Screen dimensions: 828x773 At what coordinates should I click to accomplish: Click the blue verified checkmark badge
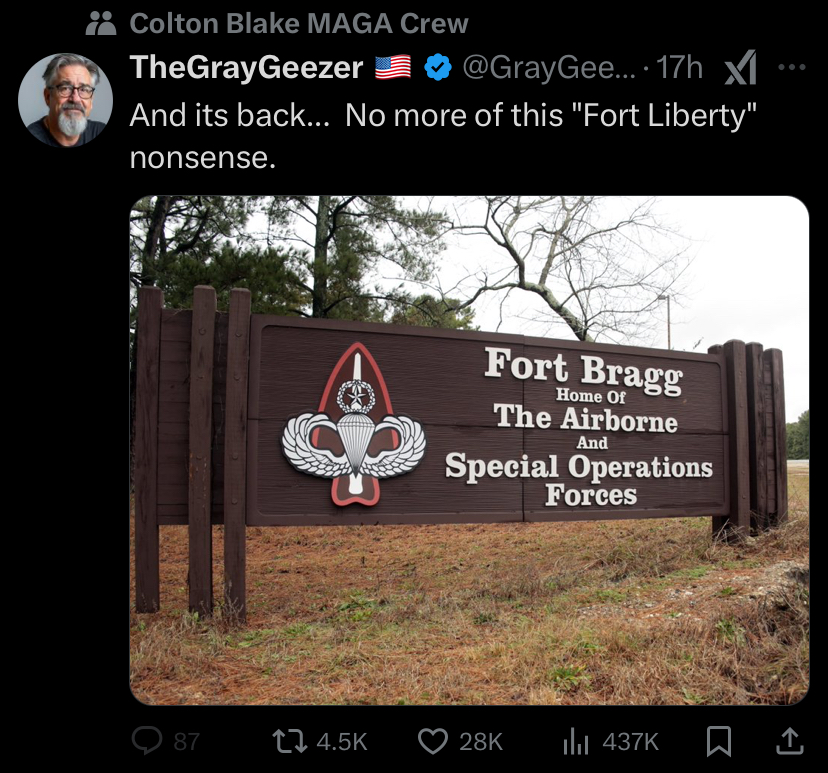438,68
